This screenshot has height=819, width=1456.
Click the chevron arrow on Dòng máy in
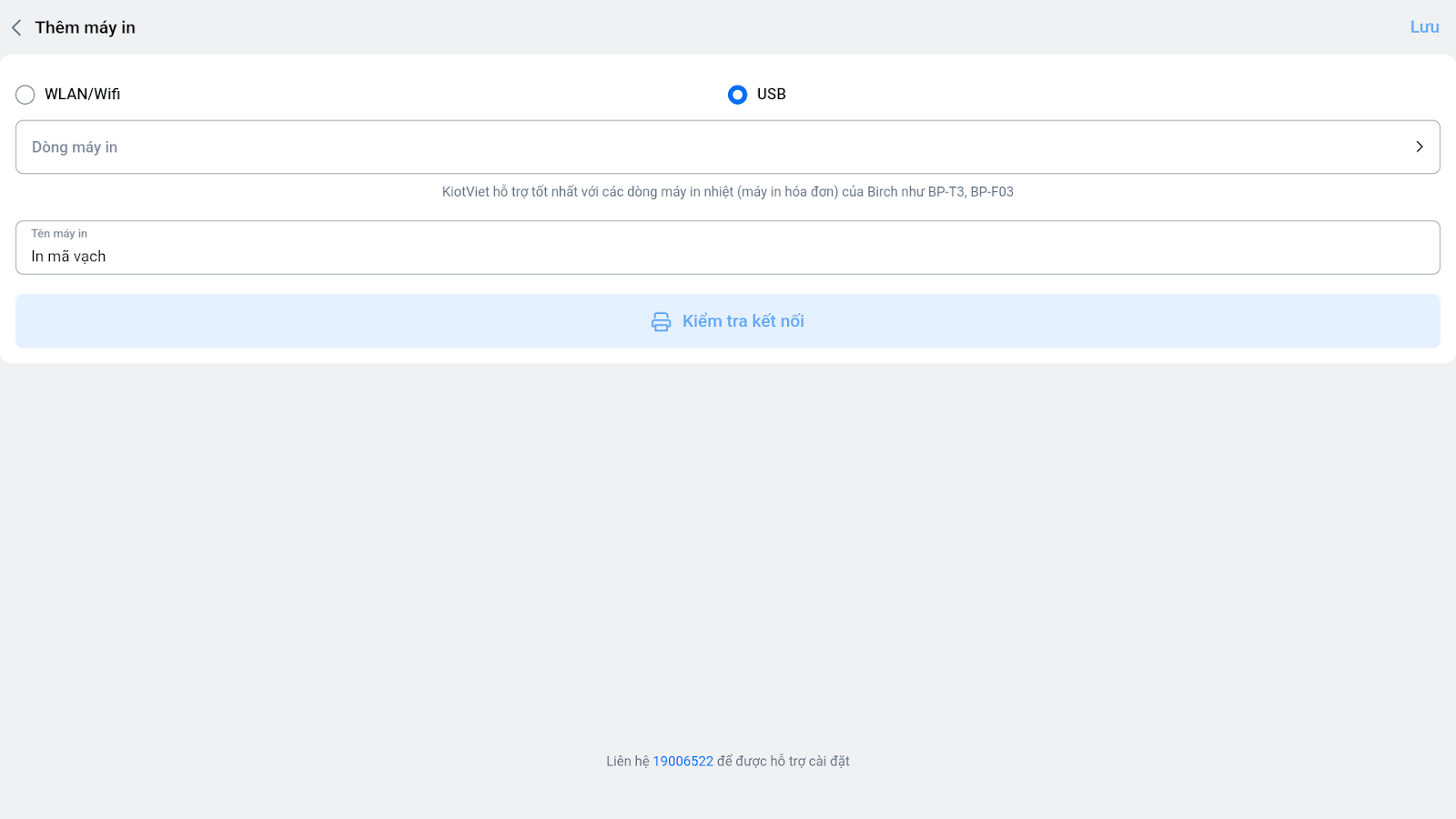(x=1419, y=147)
